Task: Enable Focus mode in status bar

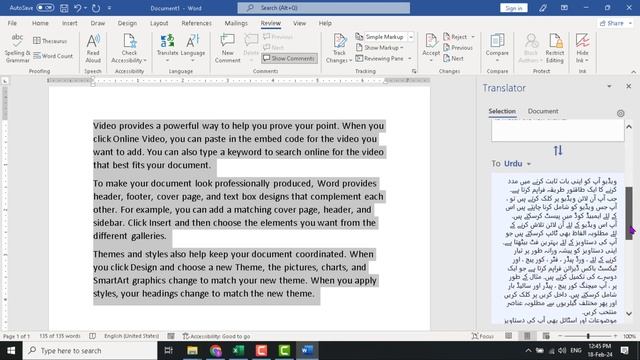Action: pyautogui.click(x=482, y=336)
